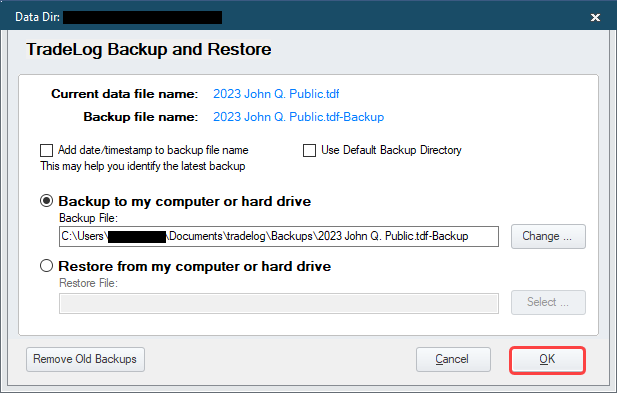617x393 pixels.
Task: Click the Select ... restore file button
Action: point(548,302)
